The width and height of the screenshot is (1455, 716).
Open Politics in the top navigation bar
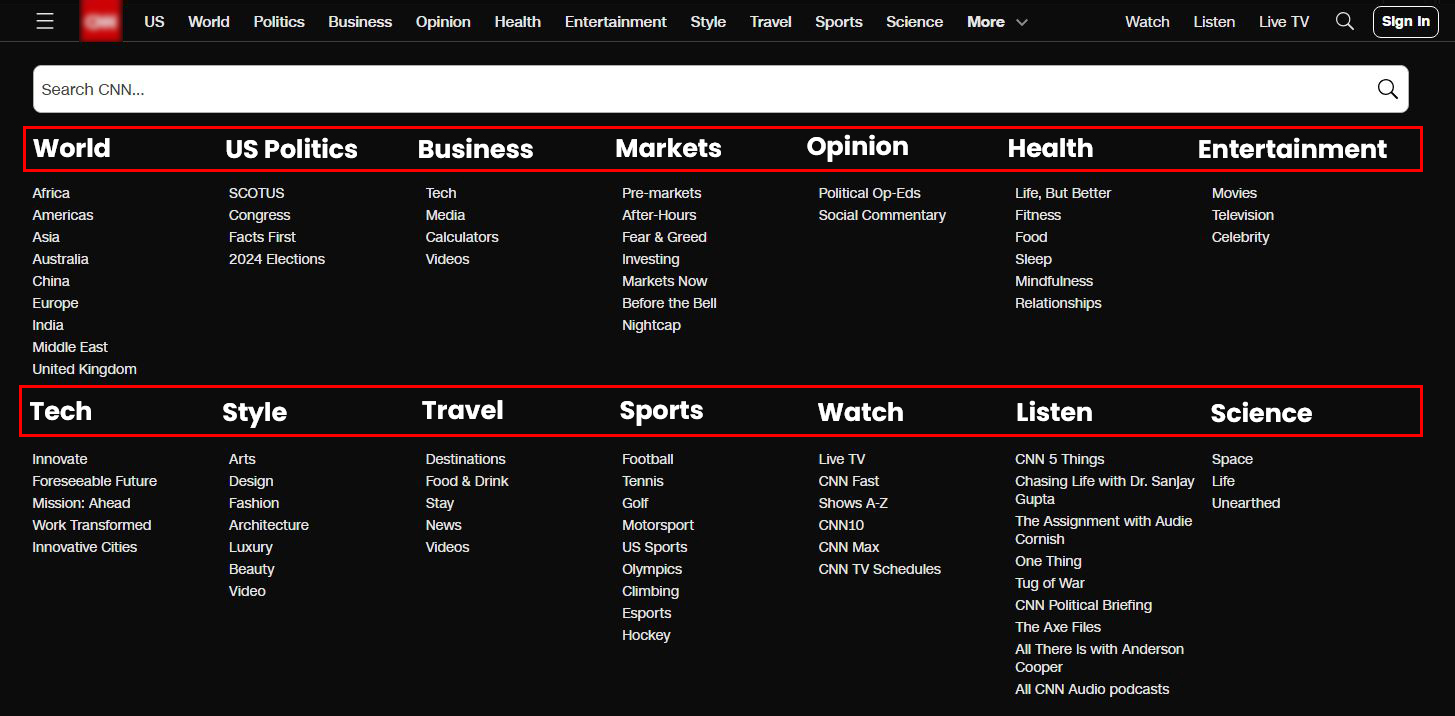coord(279,21)
